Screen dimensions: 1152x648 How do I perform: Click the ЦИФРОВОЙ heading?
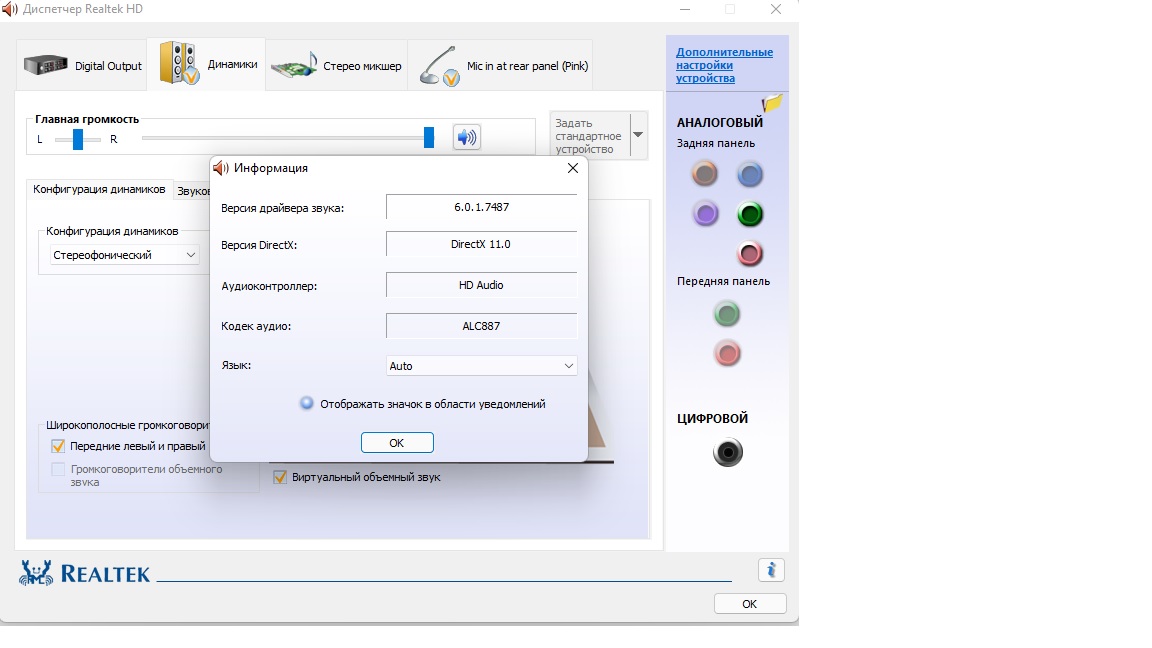[712, 419]
